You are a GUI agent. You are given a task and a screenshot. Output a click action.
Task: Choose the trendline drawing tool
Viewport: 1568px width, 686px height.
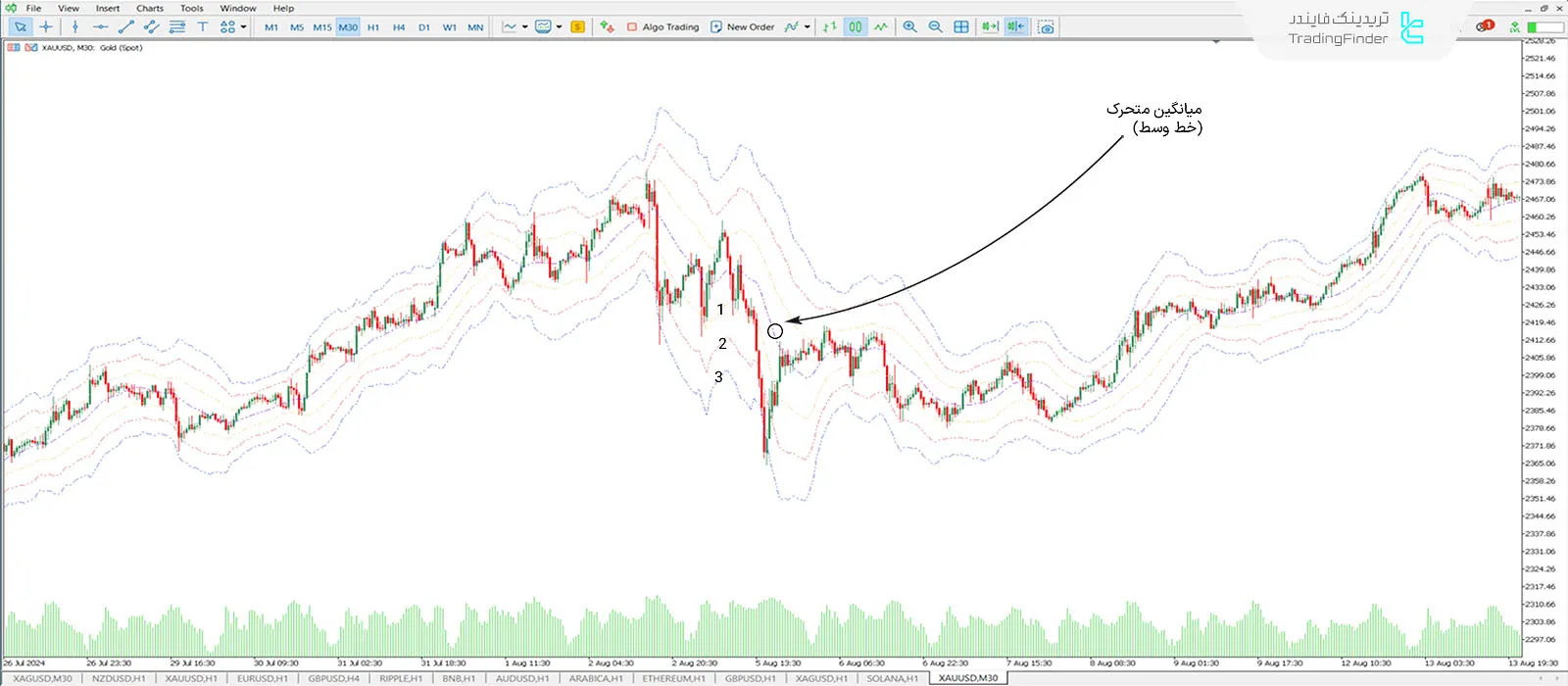point(125,26)
